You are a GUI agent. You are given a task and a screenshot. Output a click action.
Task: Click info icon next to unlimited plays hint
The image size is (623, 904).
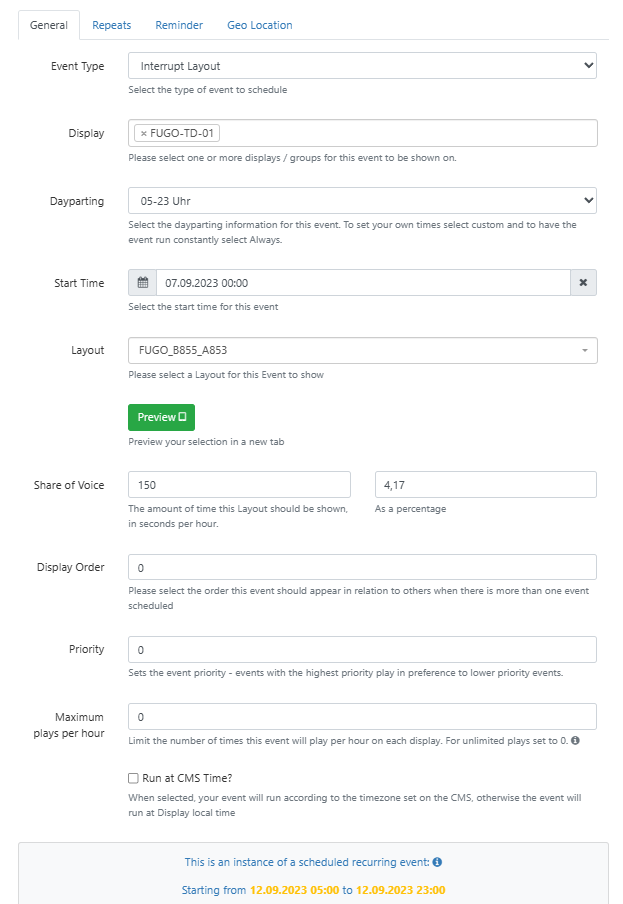click(575, 740)
